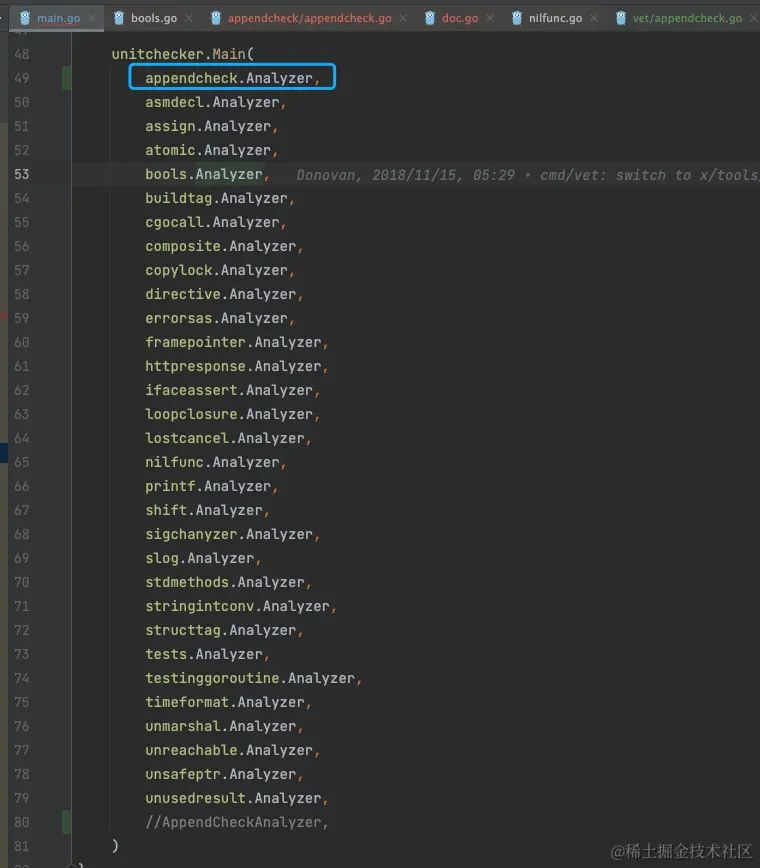
Task: Click unreachable.Analyzer line
Action: point(232,750)
